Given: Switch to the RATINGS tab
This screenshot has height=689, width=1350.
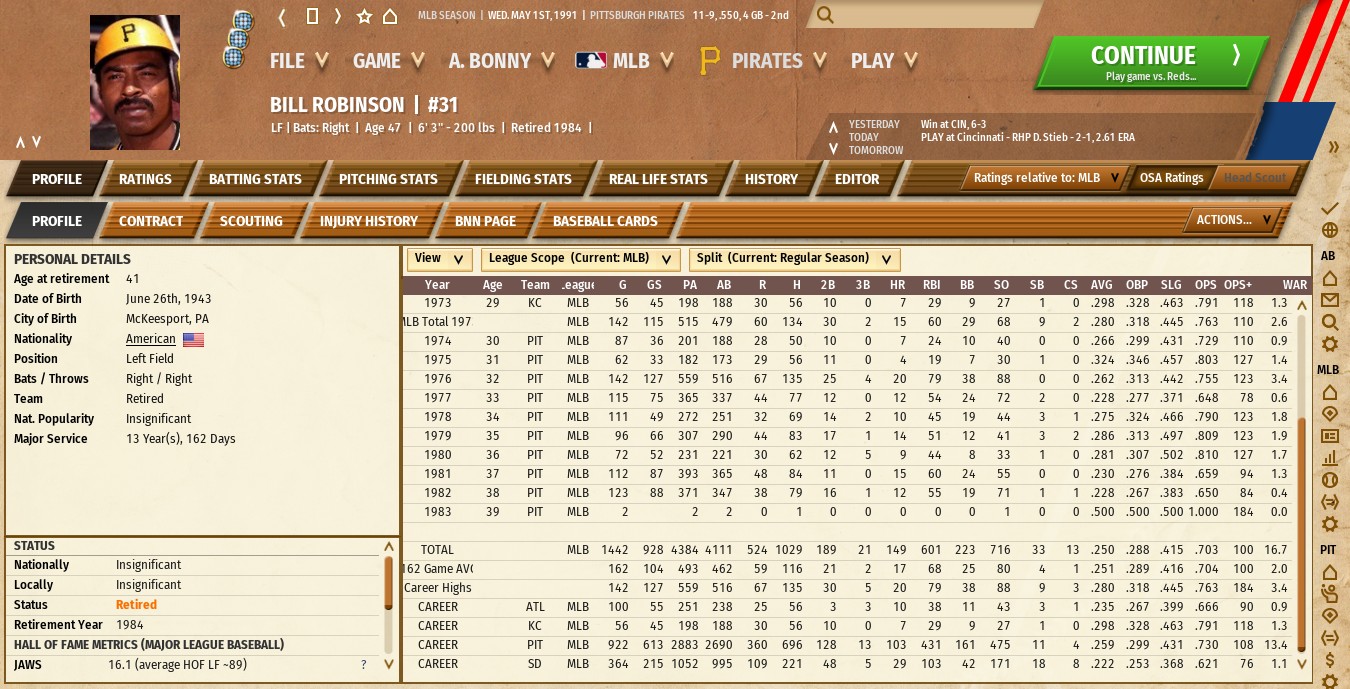Looking at the screenshot, I should pyautogui.click(x=145, y=179).
